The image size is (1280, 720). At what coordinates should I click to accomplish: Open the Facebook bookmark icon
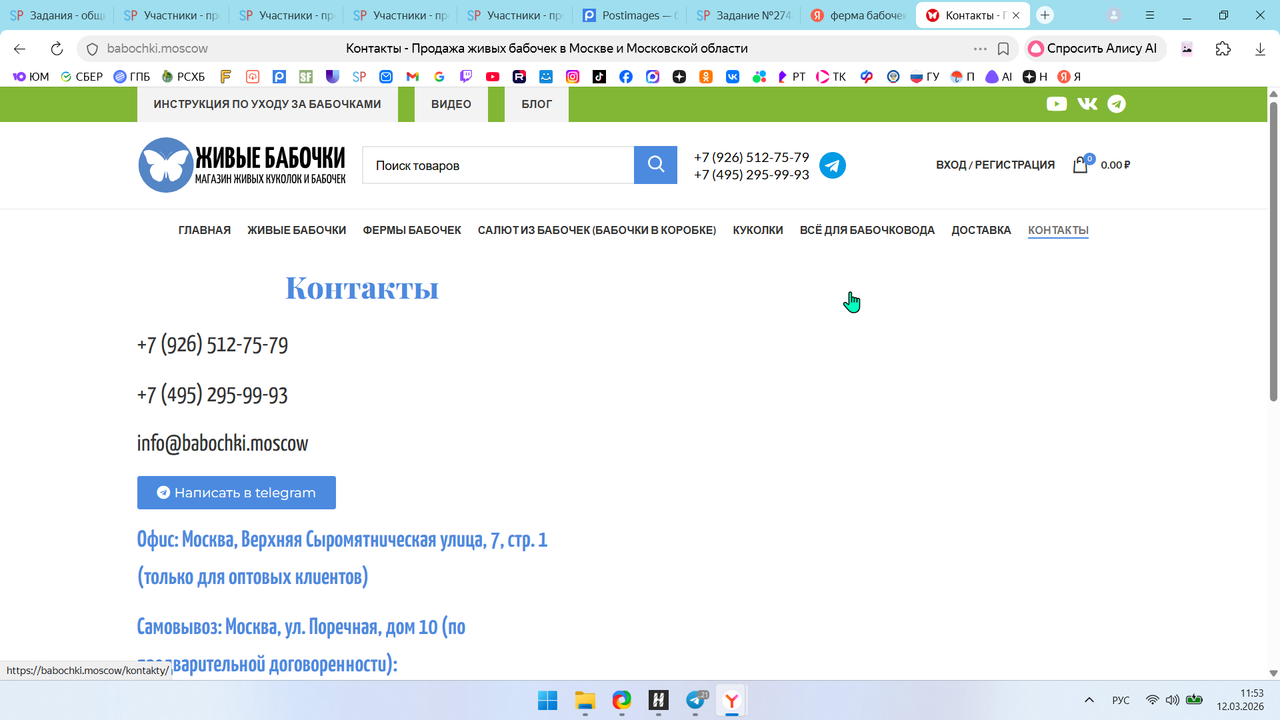pyautogui.click(x=626, y=76)
